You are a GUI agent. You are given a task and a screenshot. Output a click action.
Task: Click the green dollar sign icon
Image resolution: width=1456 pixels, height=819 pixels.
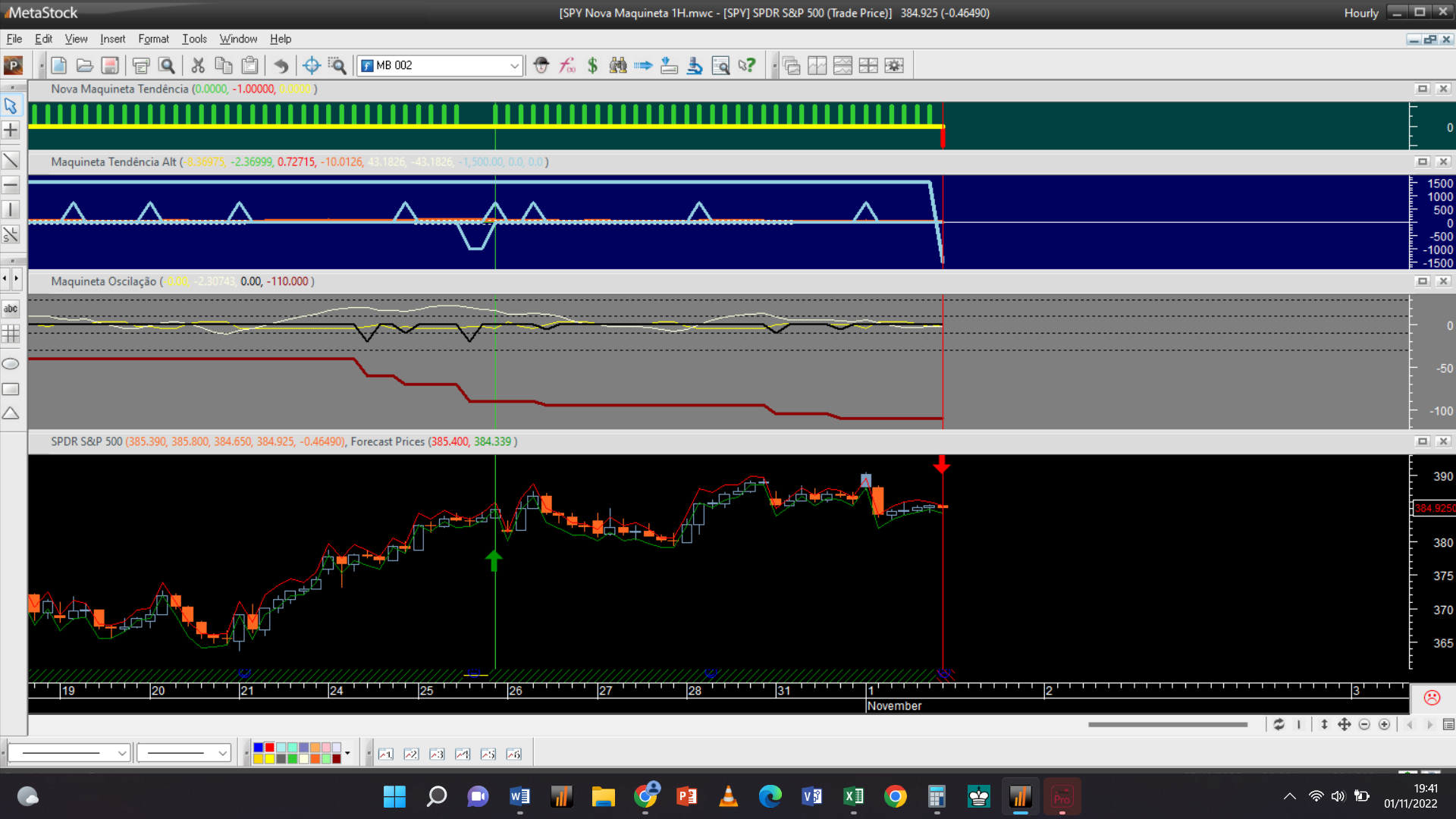point(592,65)
